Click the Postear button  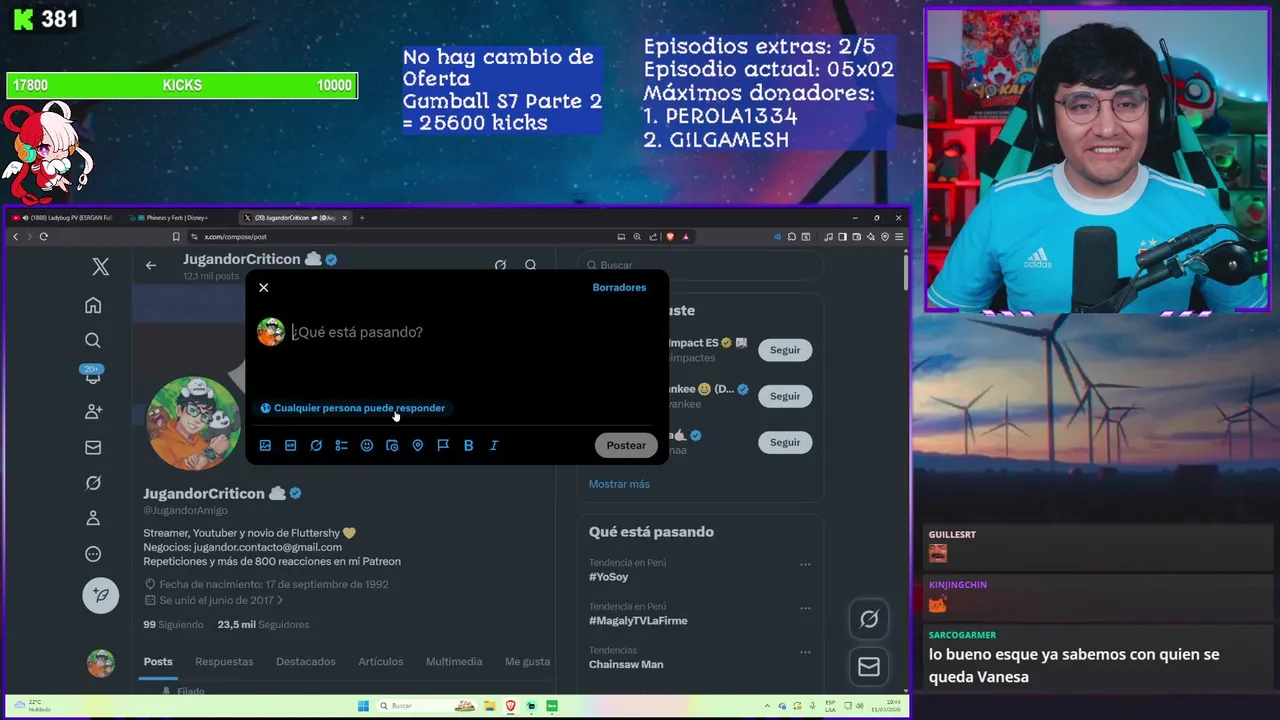coord(626,445)
